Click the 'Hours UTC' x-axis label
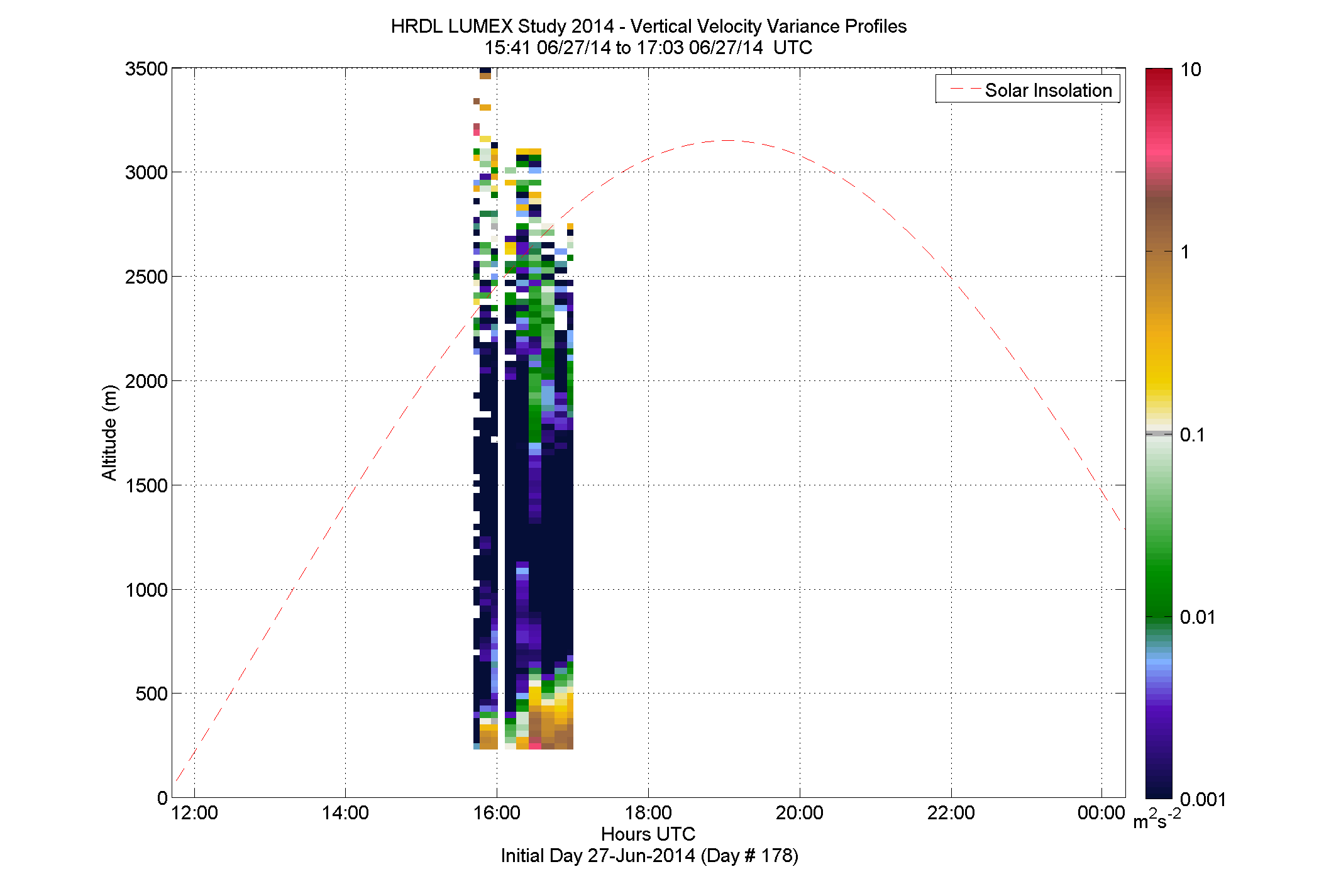1319x896 pixels. pos(648,834)
